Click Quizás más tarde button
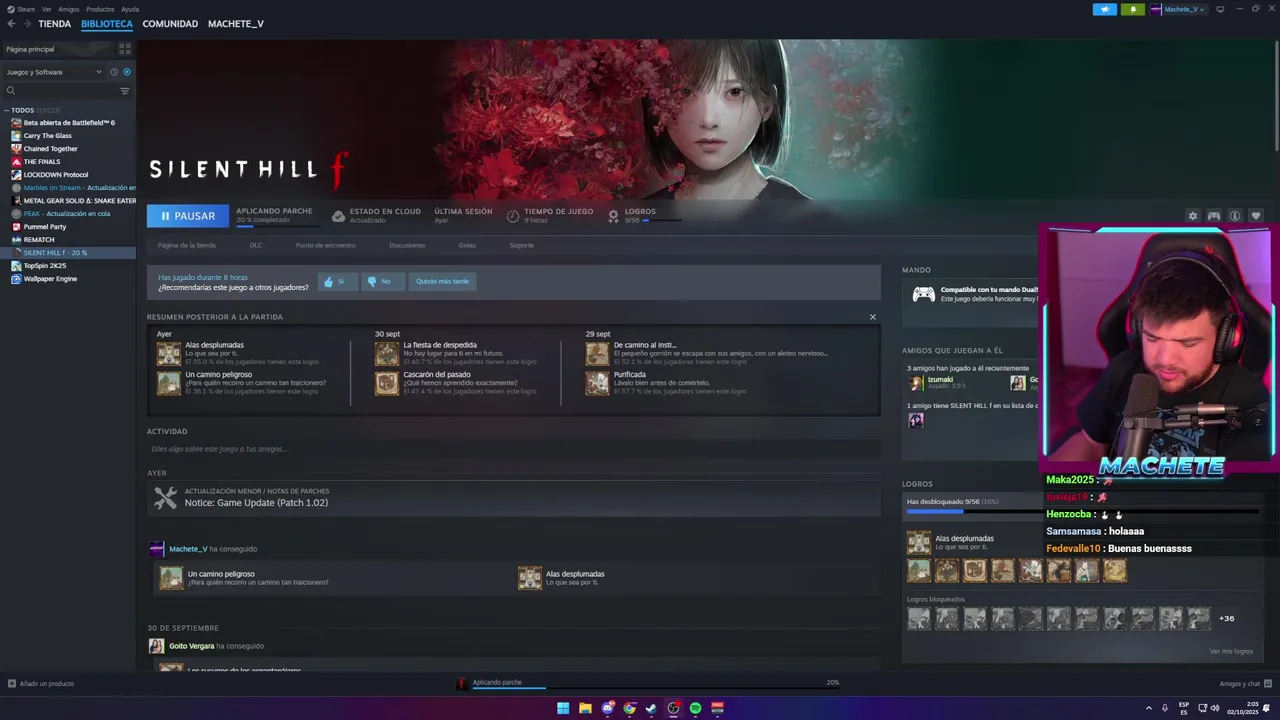This screenshot has width=1280, height=720. (x=442, y=282)
